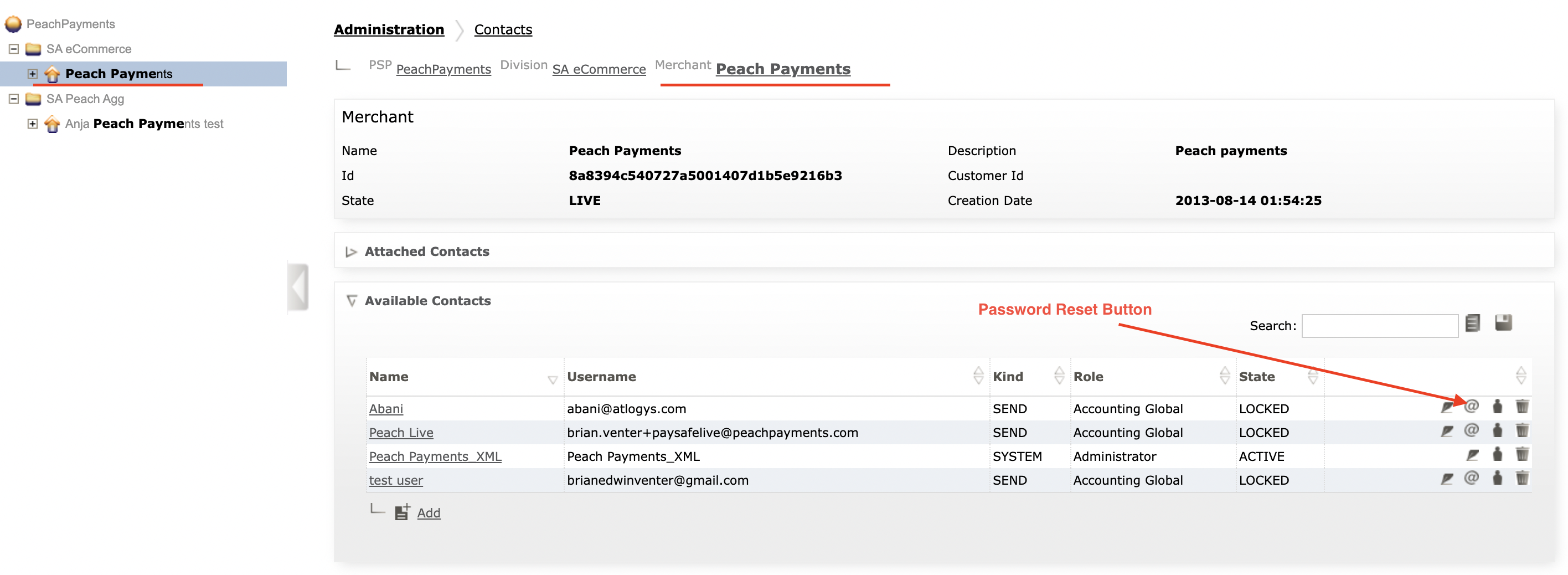
Task: Click sort arrows on the actions column
Action: coord(1521,376)
